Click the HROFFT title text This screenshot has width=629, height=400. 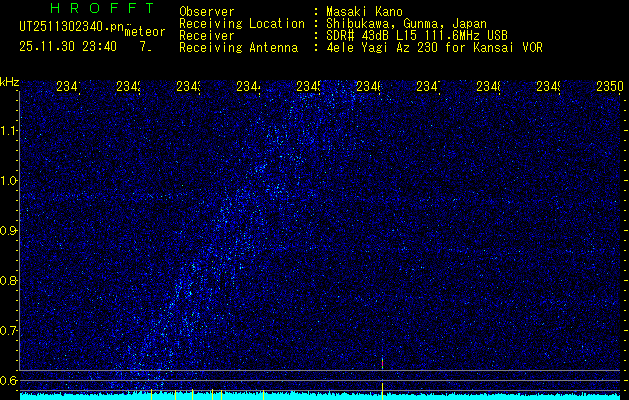[x=103, y=8]
